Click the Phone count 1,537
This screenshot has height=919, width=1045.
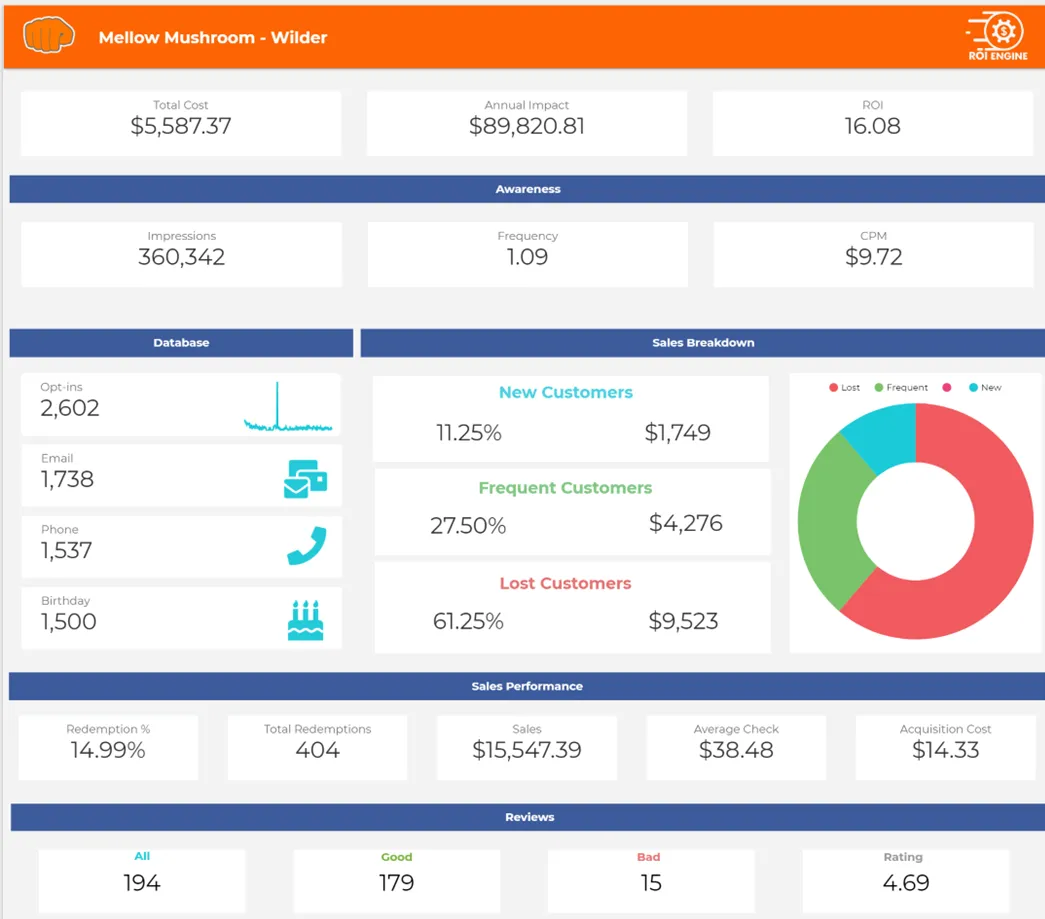[x=67, y=550]
